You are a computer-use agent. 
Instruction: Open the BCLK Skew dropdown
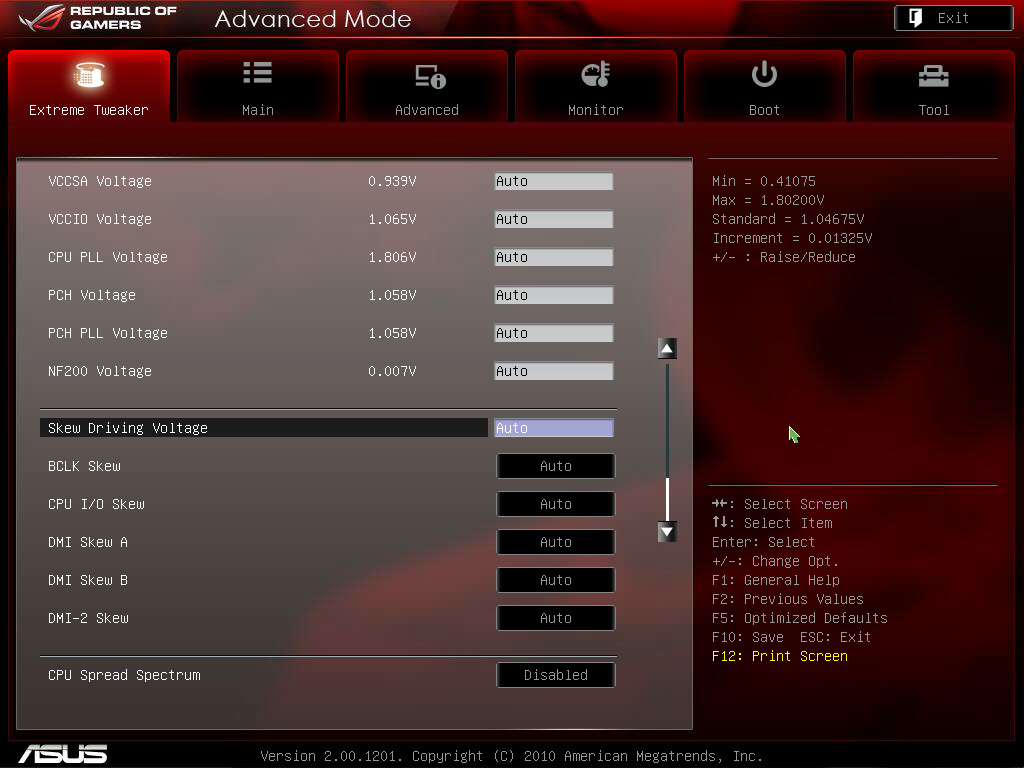[555, 466]
